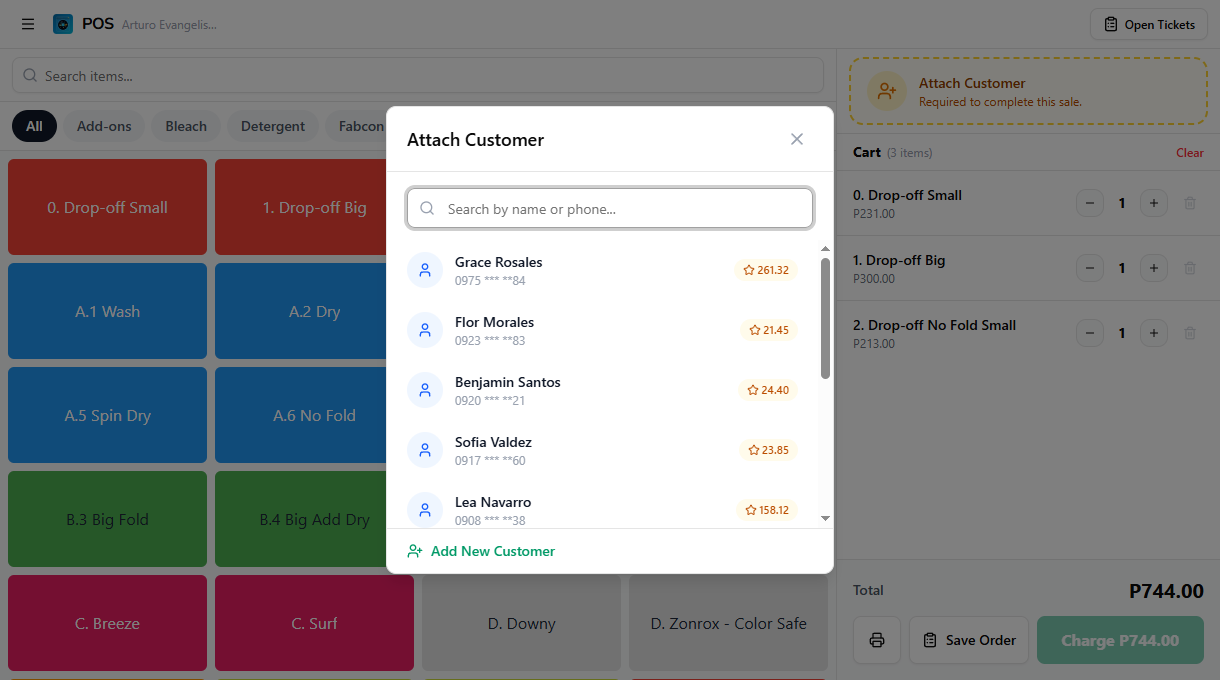Add B.3 Big Fold product tile
Image resolution: width=1220 pixels, height=680 pixels.
tap(107, 519)
